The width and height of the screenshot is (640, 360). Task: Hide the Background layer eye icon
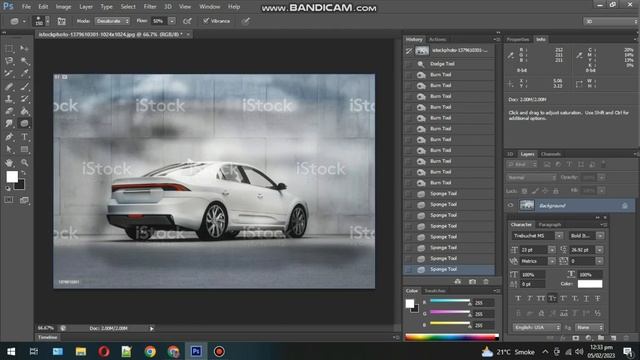pyautogui.click(x=510, y=206)
